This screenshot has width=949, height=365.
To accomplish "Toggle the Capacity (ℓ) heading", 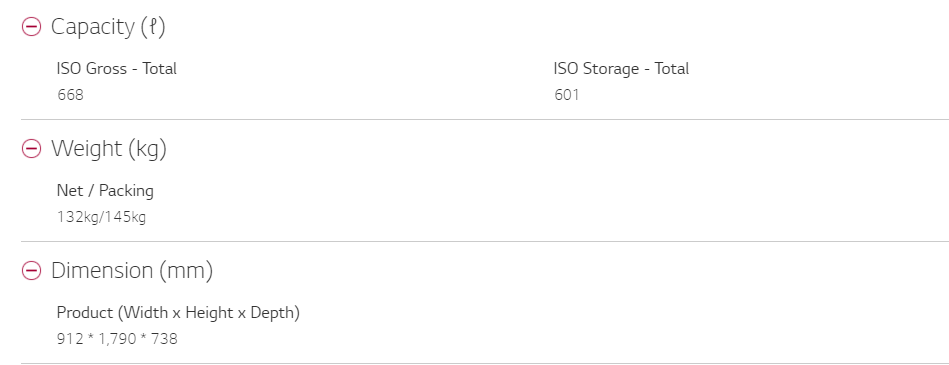I will (108, 27).
